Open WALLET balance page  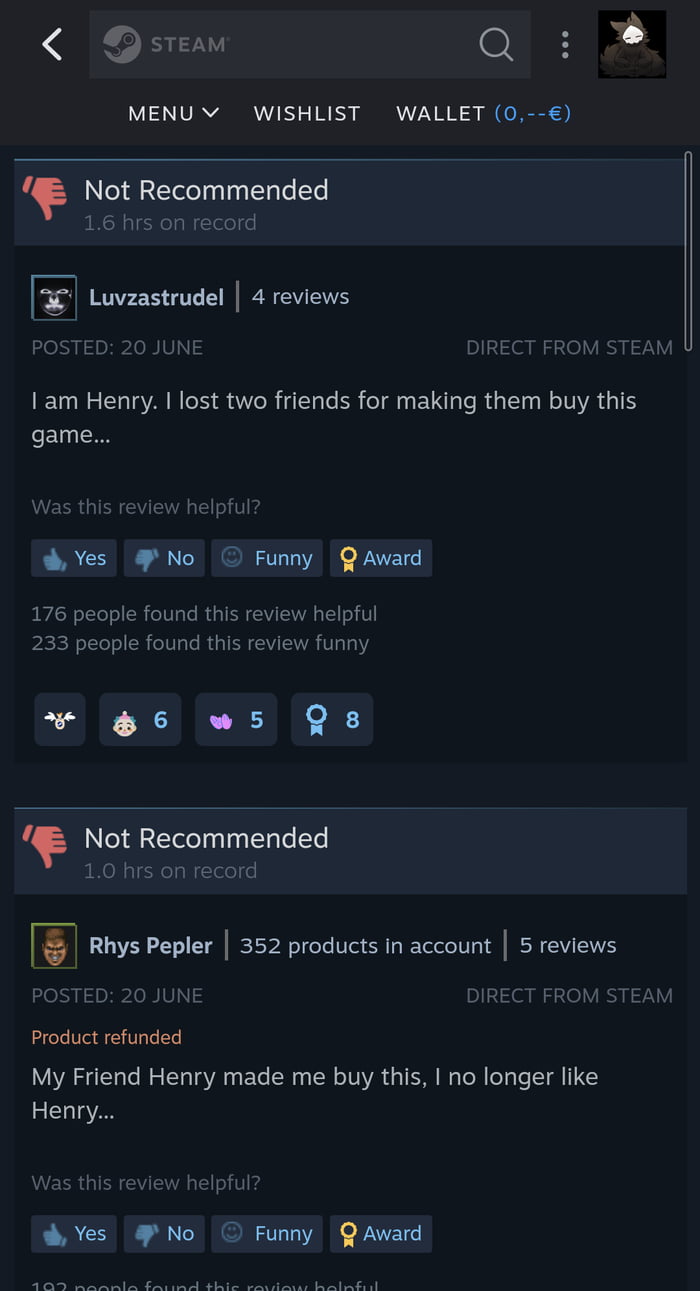(484, 113)
